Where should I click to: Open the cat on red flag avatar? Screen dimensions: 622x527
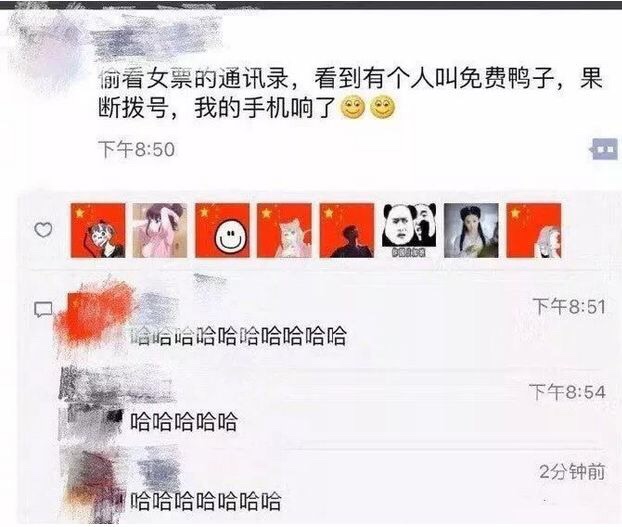[284, 230]
